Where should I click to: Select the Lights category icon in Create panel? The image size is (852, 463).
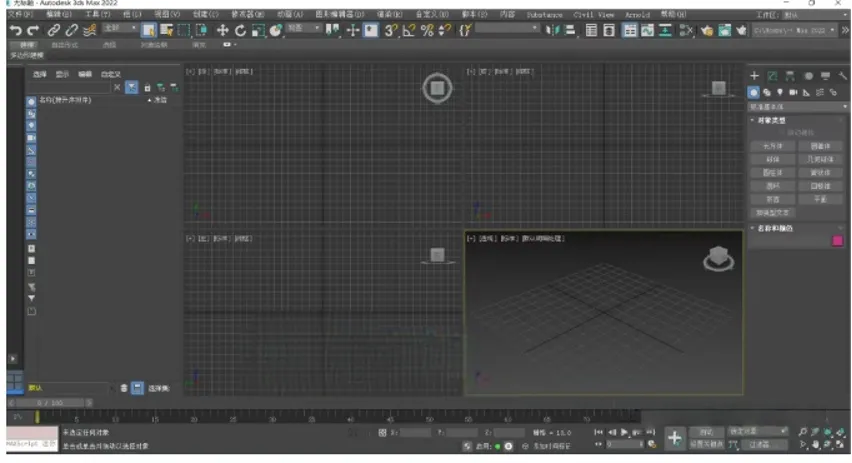[x=780, y=92]
